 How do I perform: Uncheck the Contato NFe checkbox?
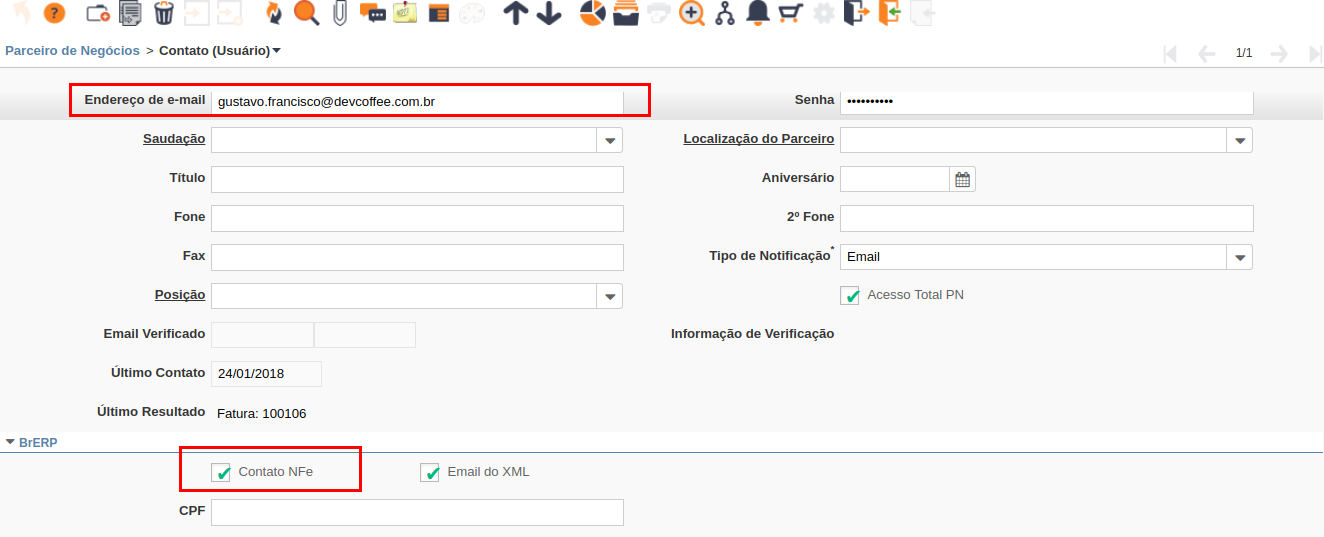click(222, 472)
